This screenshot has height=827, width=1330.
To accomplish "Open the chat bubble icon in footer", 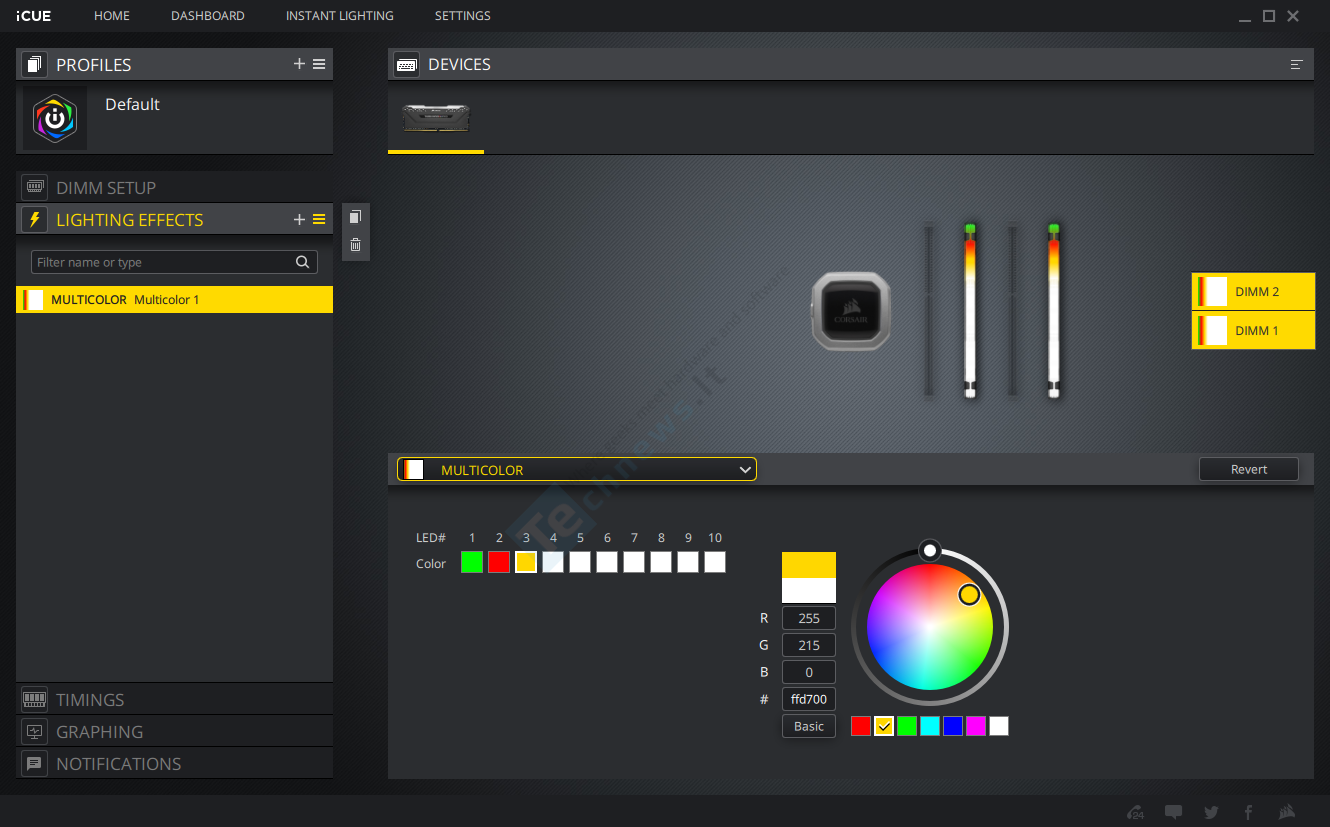I will (x=1174, y=812).
